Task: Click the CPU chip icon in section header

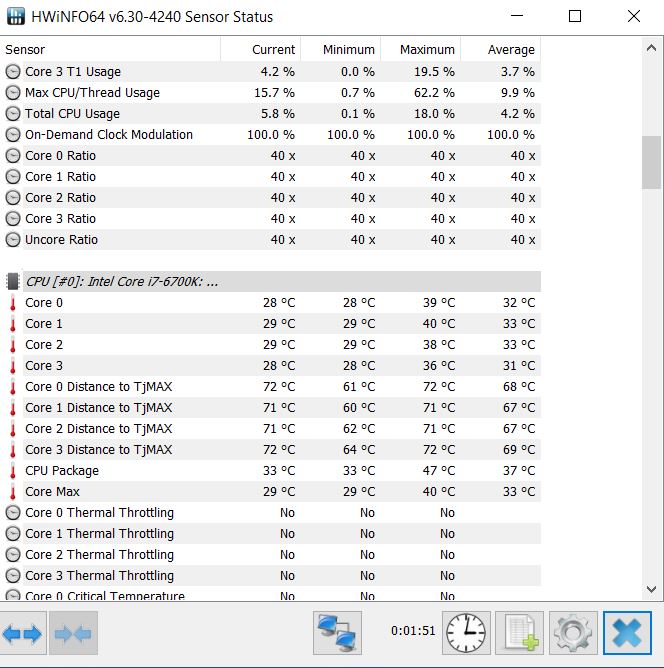Action: pyautogui.click(x=13, y=282)
